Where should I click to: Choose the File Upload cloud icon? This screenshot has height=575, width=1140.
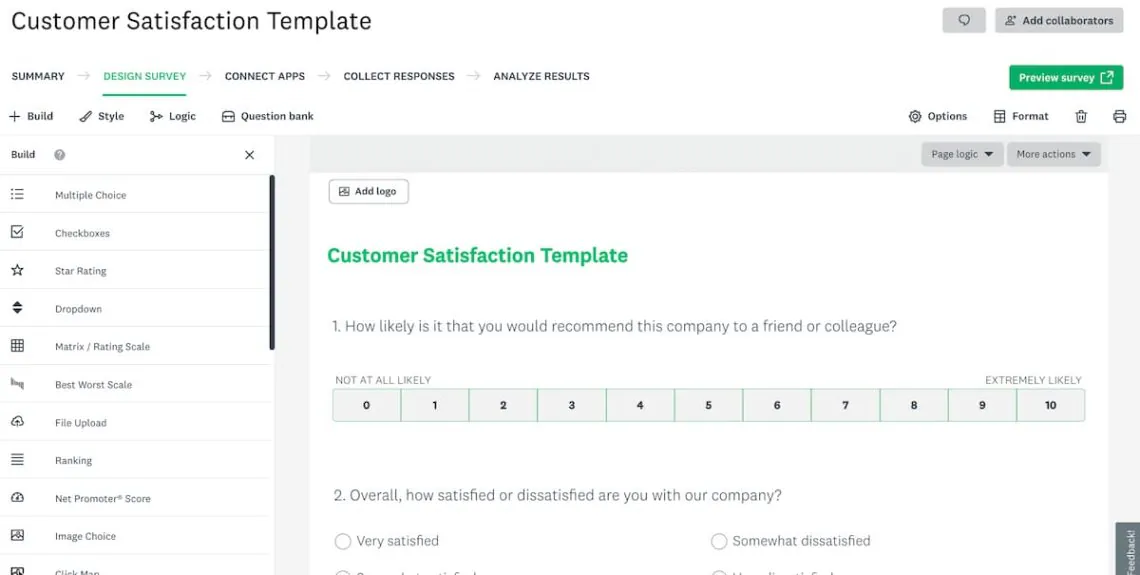(x=17, y=422)
